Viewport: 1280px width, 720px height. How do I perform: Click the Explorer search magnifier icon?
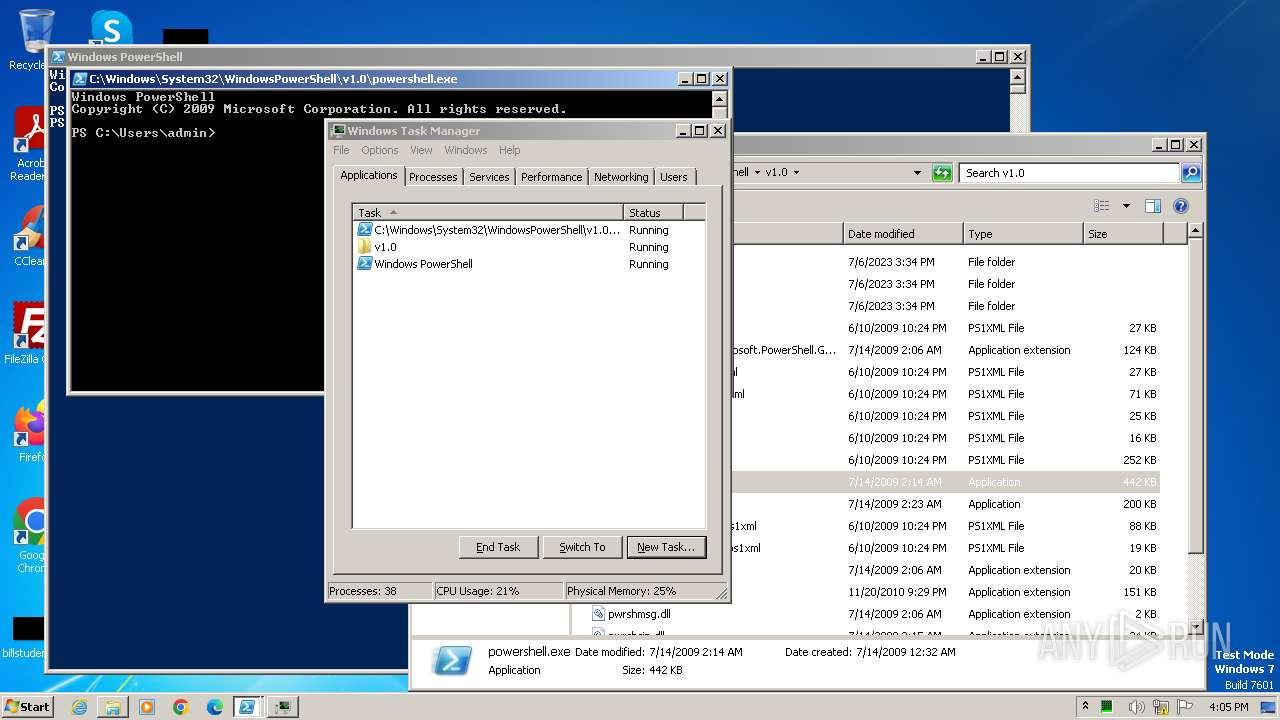[x=1190, y=173]
